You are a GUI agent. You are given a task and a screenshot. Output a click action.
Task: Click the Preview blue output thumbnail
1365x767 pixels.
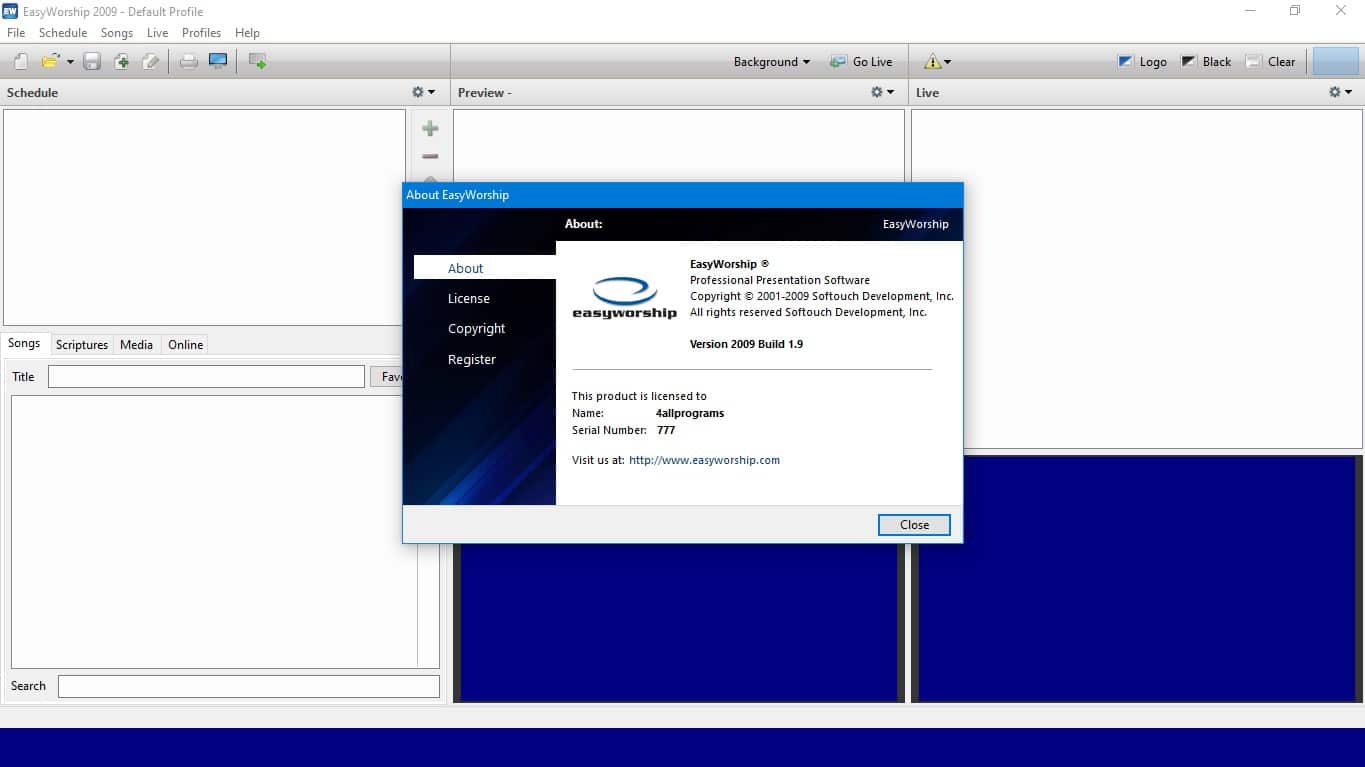679,622
